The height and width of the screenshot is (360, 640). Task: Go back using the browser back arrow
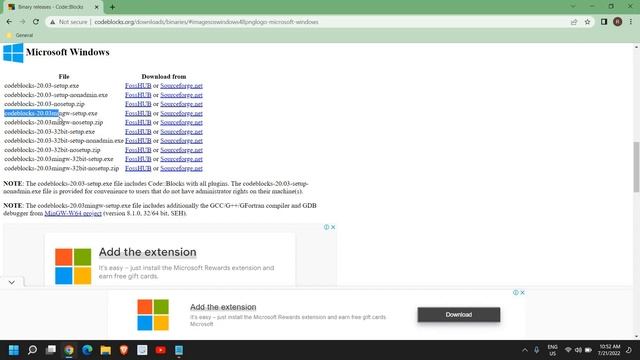9,22
